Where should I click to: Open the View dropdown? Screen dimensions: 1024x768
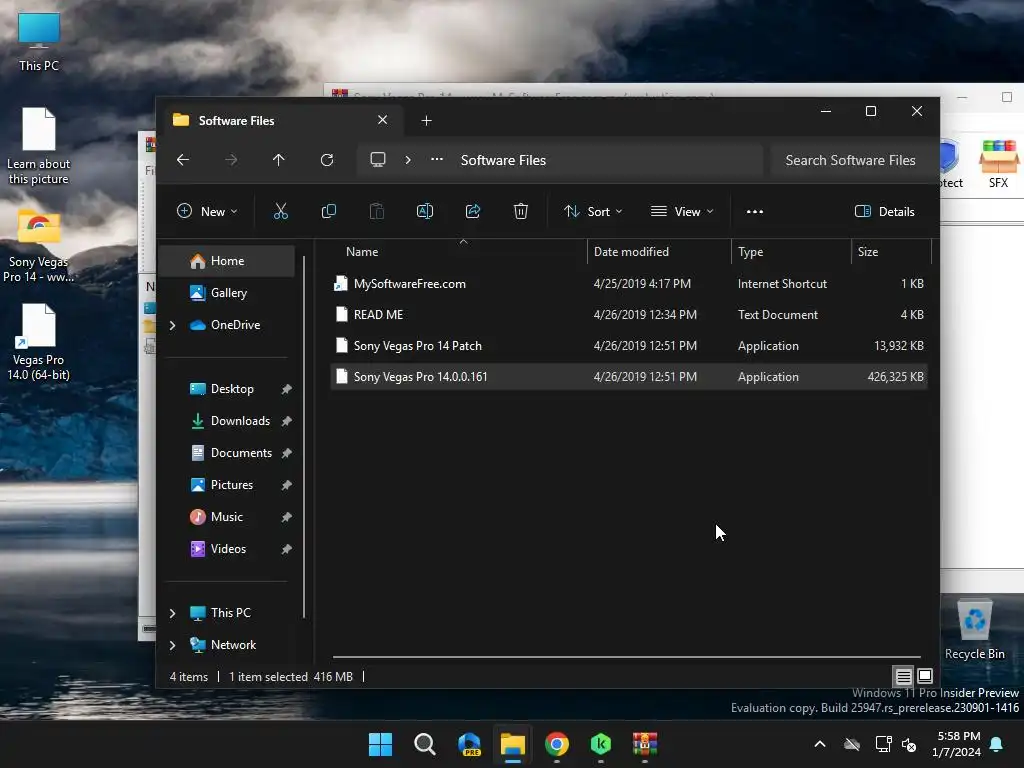(682, 211)
